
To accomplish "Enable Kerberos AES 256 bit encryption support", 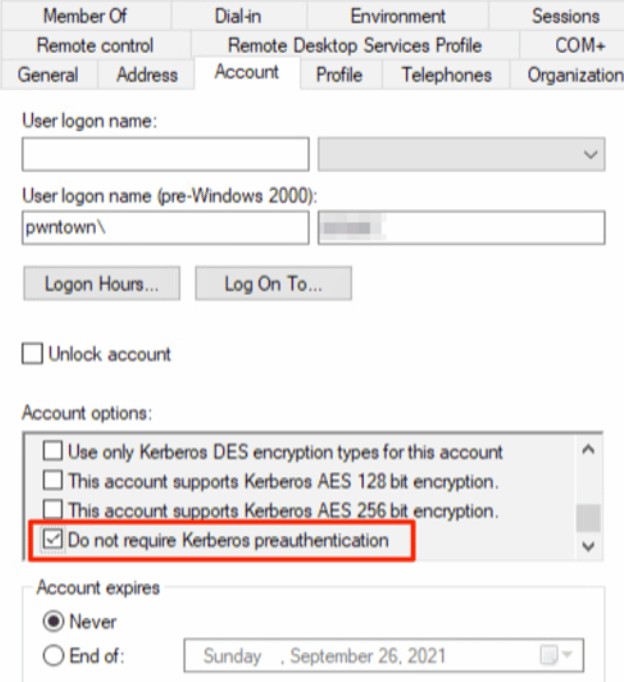I will [x=51, y=511].
